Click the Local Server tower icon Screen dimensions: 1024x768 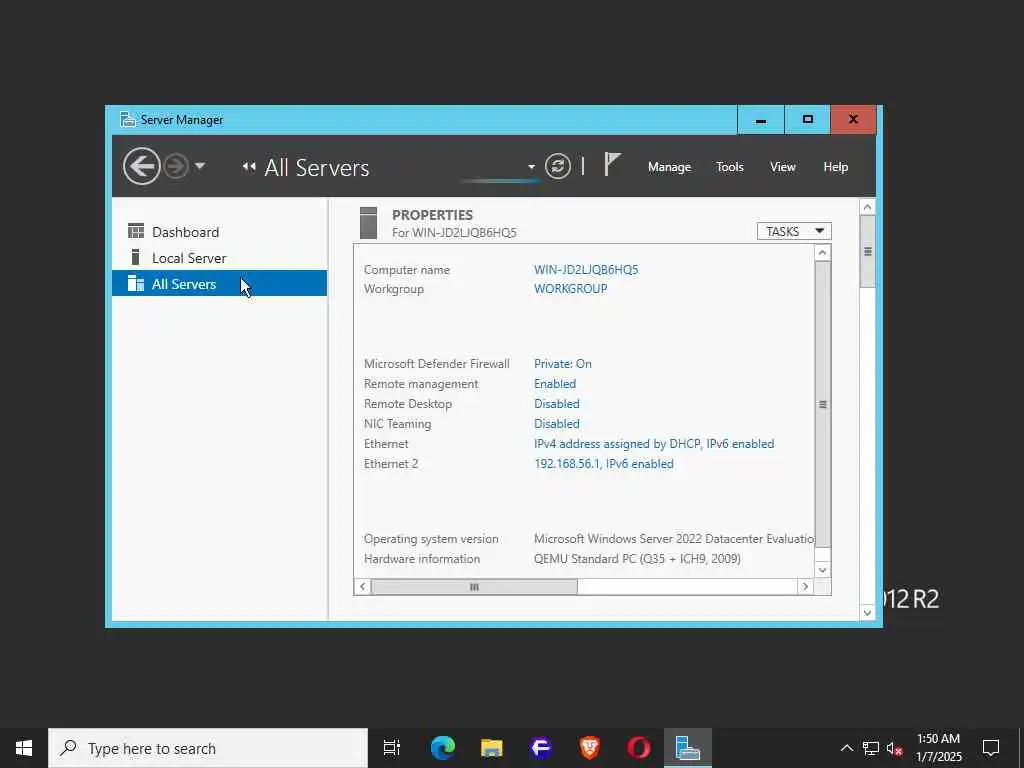coord(135,257)
